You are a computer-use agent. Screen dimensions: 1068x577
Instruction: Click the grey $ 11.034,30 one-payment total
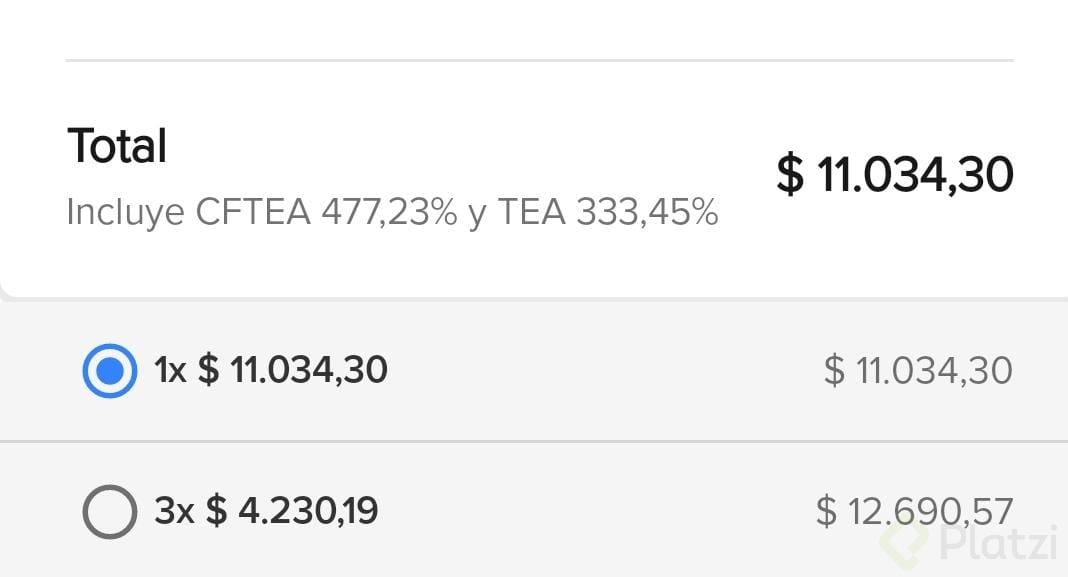918,371
